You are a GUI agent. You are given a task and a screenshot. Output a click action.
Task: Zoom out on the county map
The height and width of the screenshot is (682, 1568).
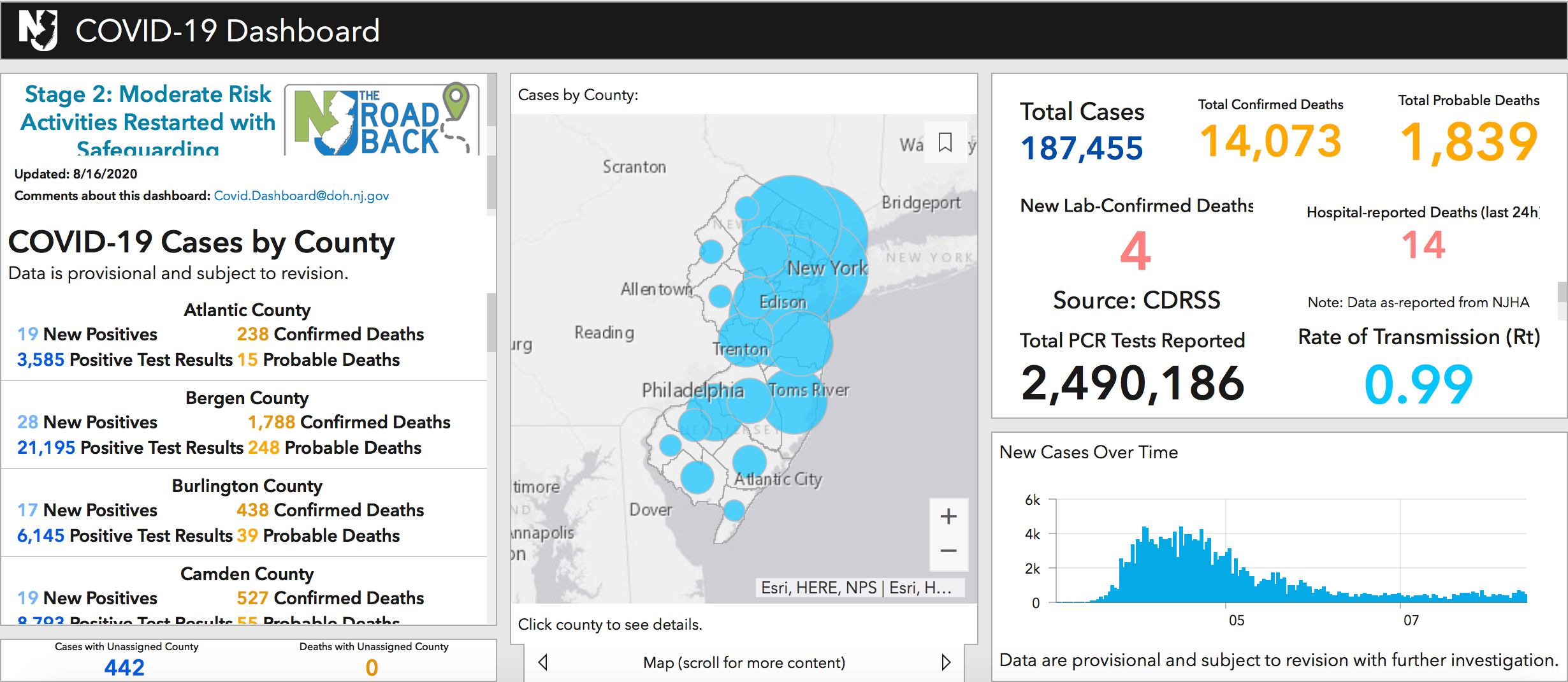coord(948,551)
